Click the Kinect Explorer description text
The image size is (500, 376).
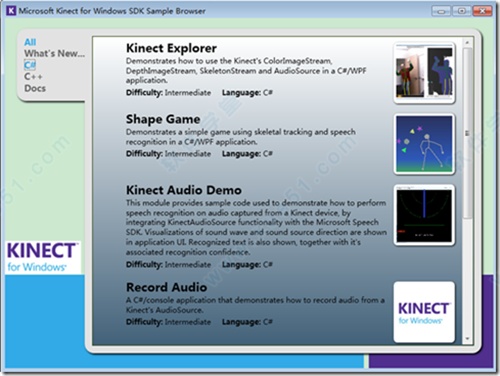pyautogui.click(x=246, y=71)
